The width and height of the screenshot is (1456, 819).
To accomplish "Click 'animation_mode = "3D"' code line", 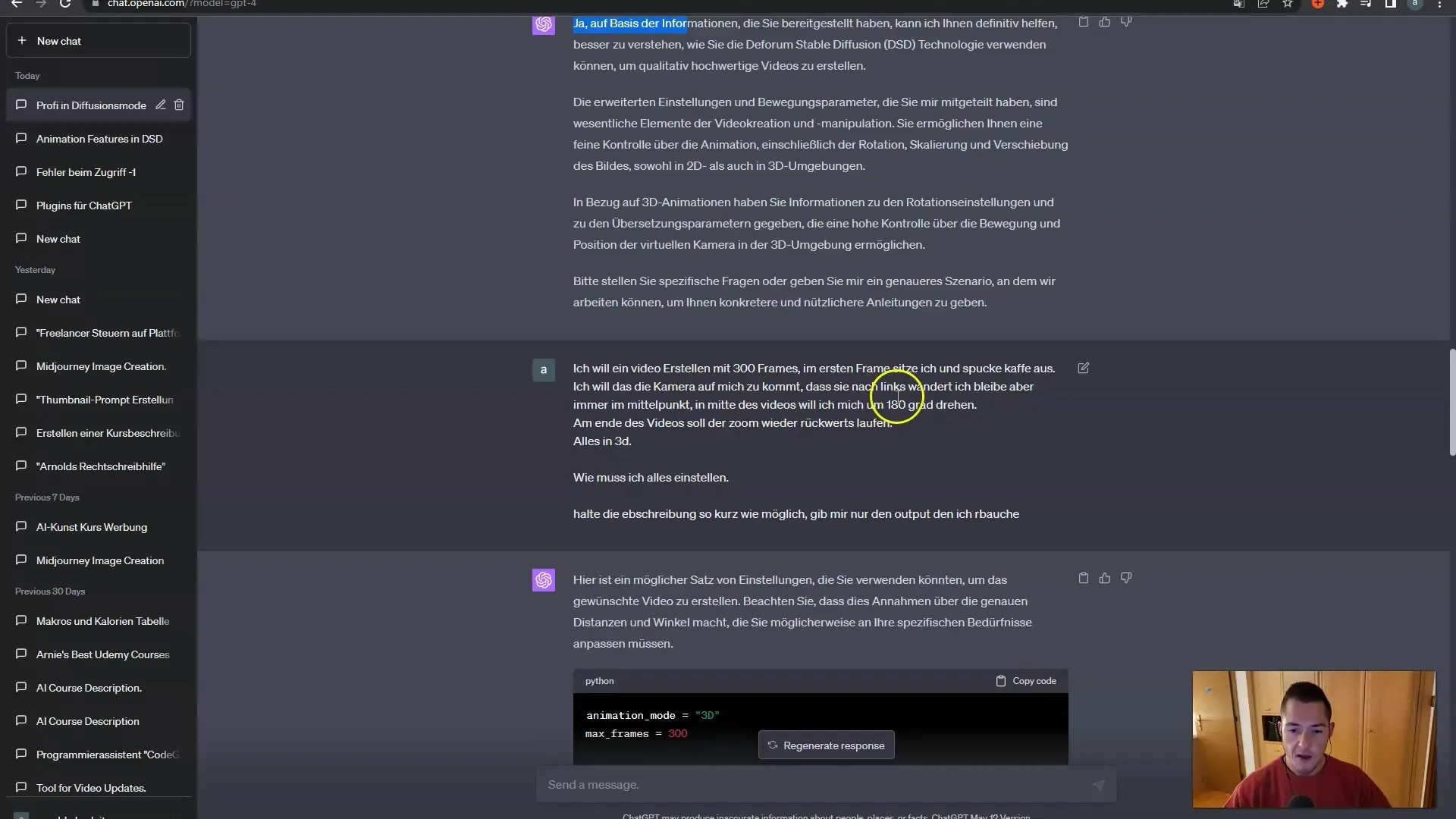I will 652,715.
